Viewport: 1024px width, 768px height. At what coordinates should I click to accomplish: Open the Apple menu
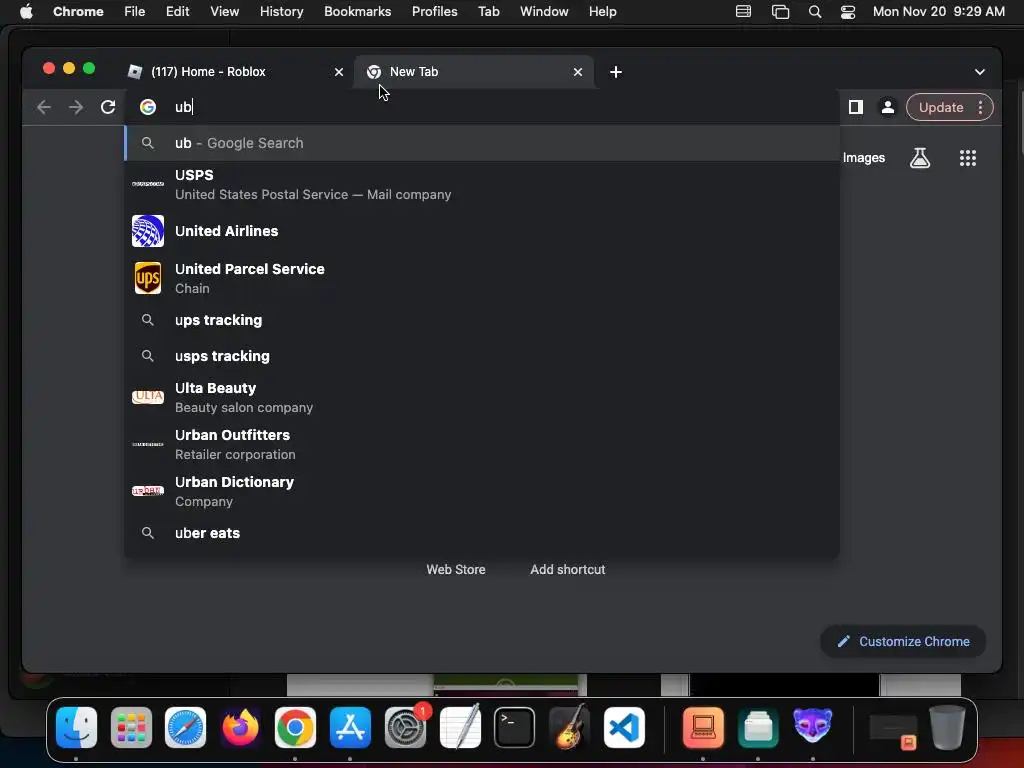coord(26,12)
